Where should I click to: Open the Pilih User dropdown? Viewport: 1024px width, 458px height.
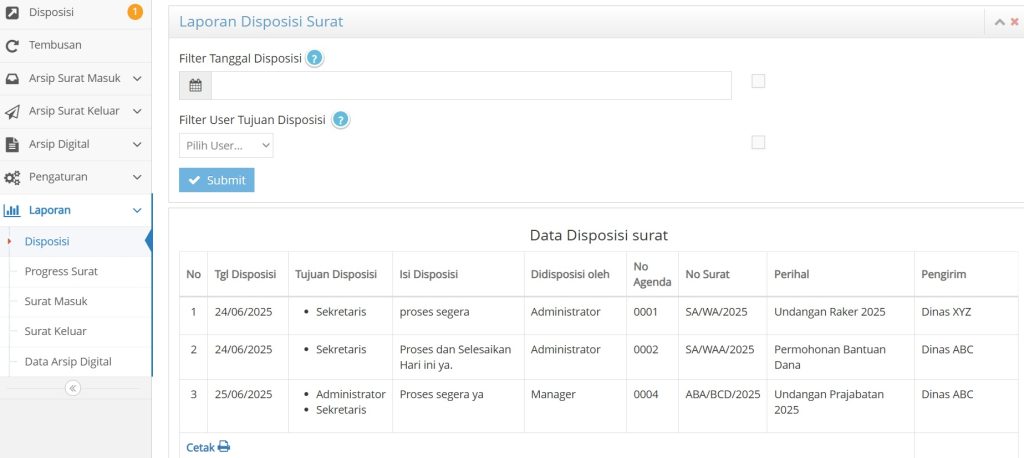(x=226, y=146)
